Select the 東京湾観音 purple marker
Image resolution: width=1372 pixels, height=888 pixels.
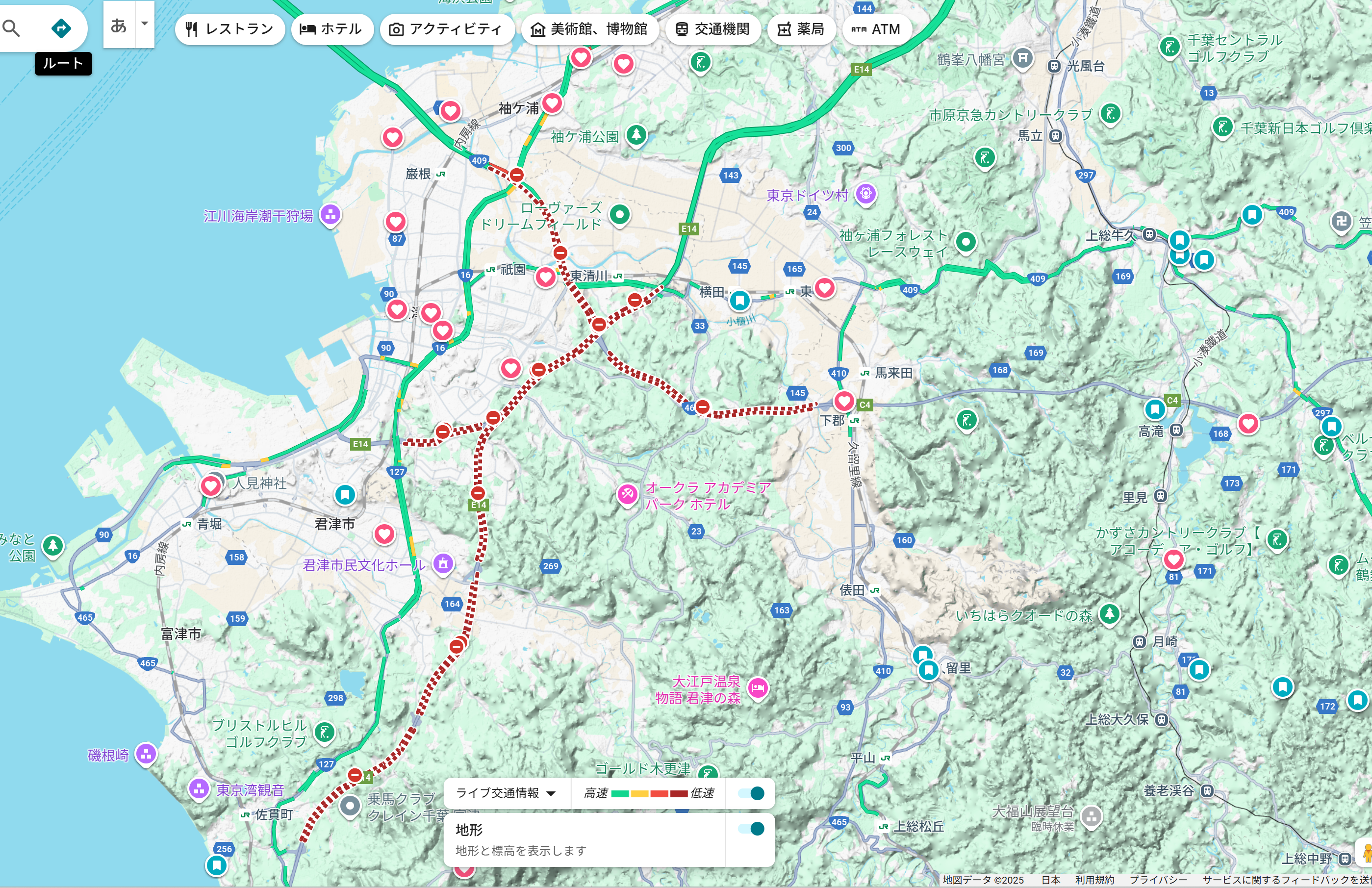click(199, 789)
